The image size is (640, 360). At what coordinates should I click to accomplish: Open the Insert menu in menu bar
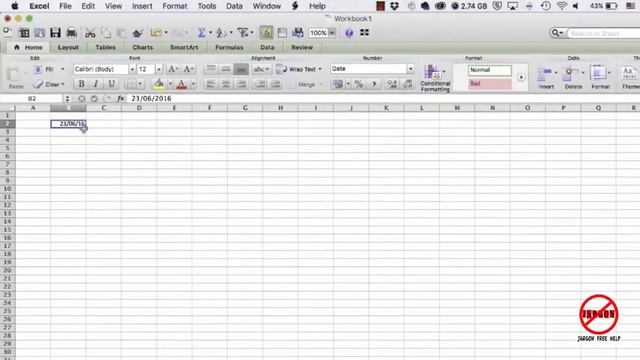pyautogui.click(x=142, y=6)
